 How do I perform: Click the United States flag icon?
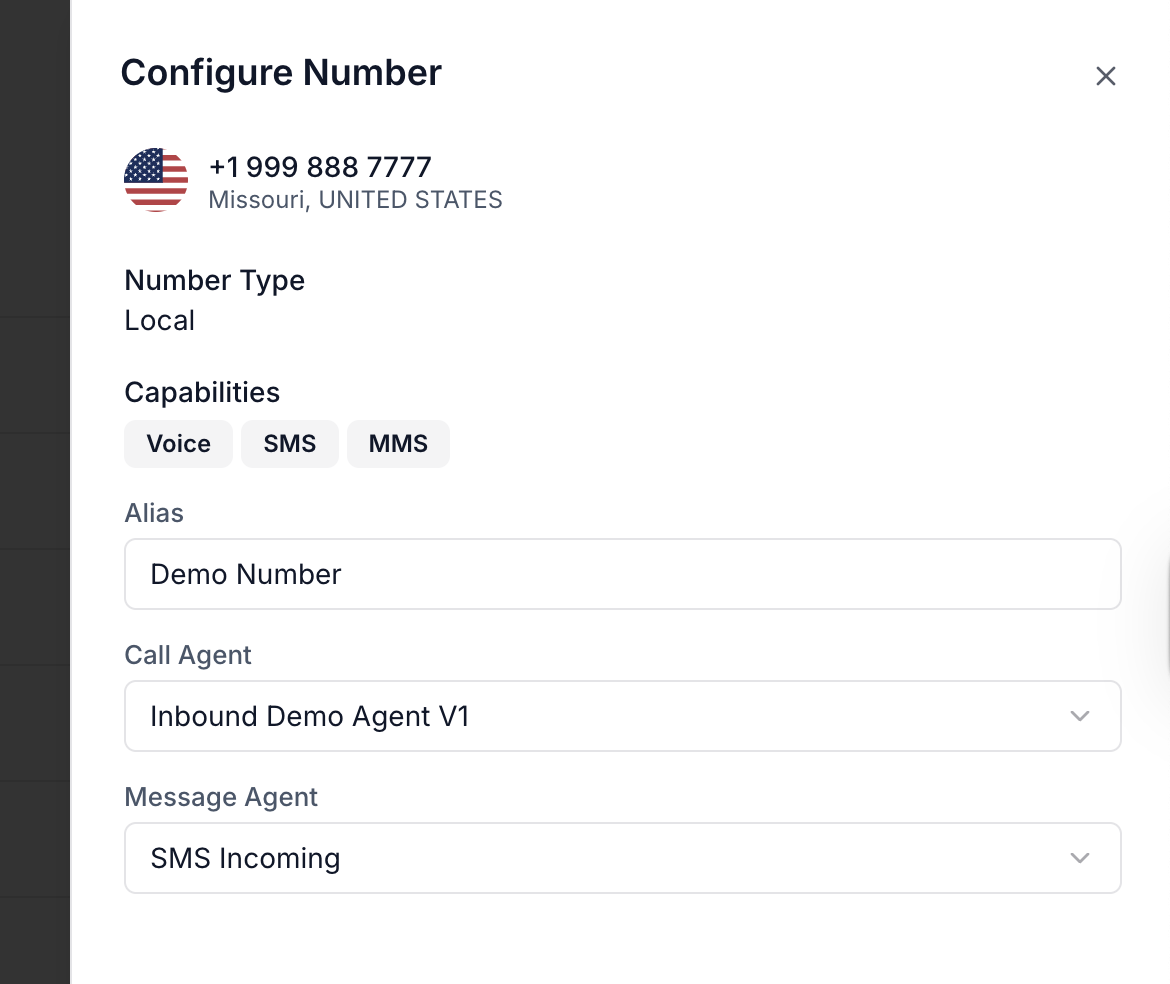coord(156,180)
